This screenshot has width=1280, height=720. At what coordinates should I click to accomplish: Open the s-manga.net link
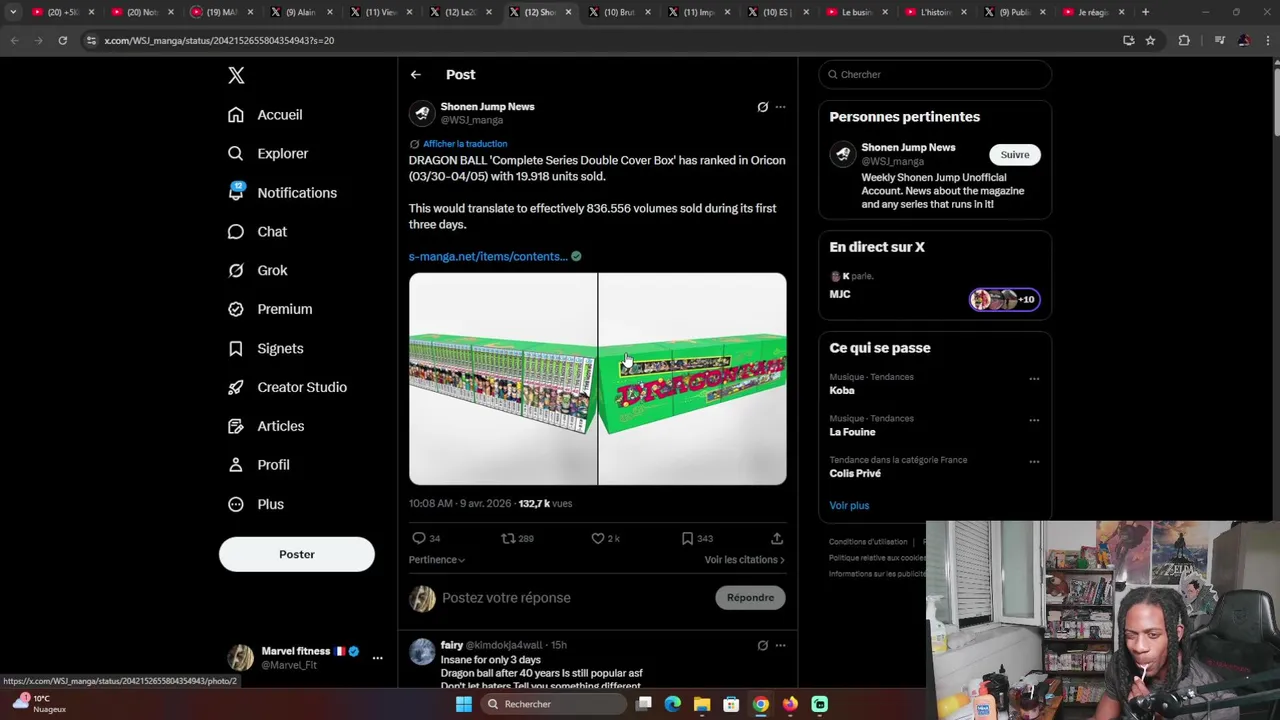[x=488, y=257]
